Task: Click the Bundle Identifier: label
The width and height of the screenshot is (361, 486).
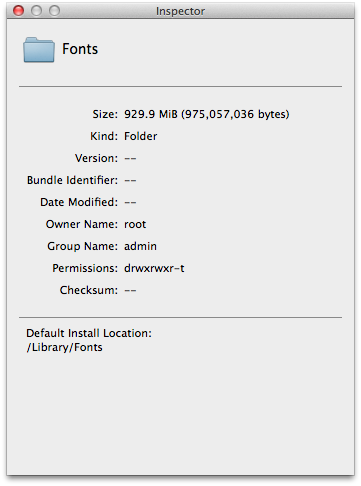Action: click(x=72, y=180)
